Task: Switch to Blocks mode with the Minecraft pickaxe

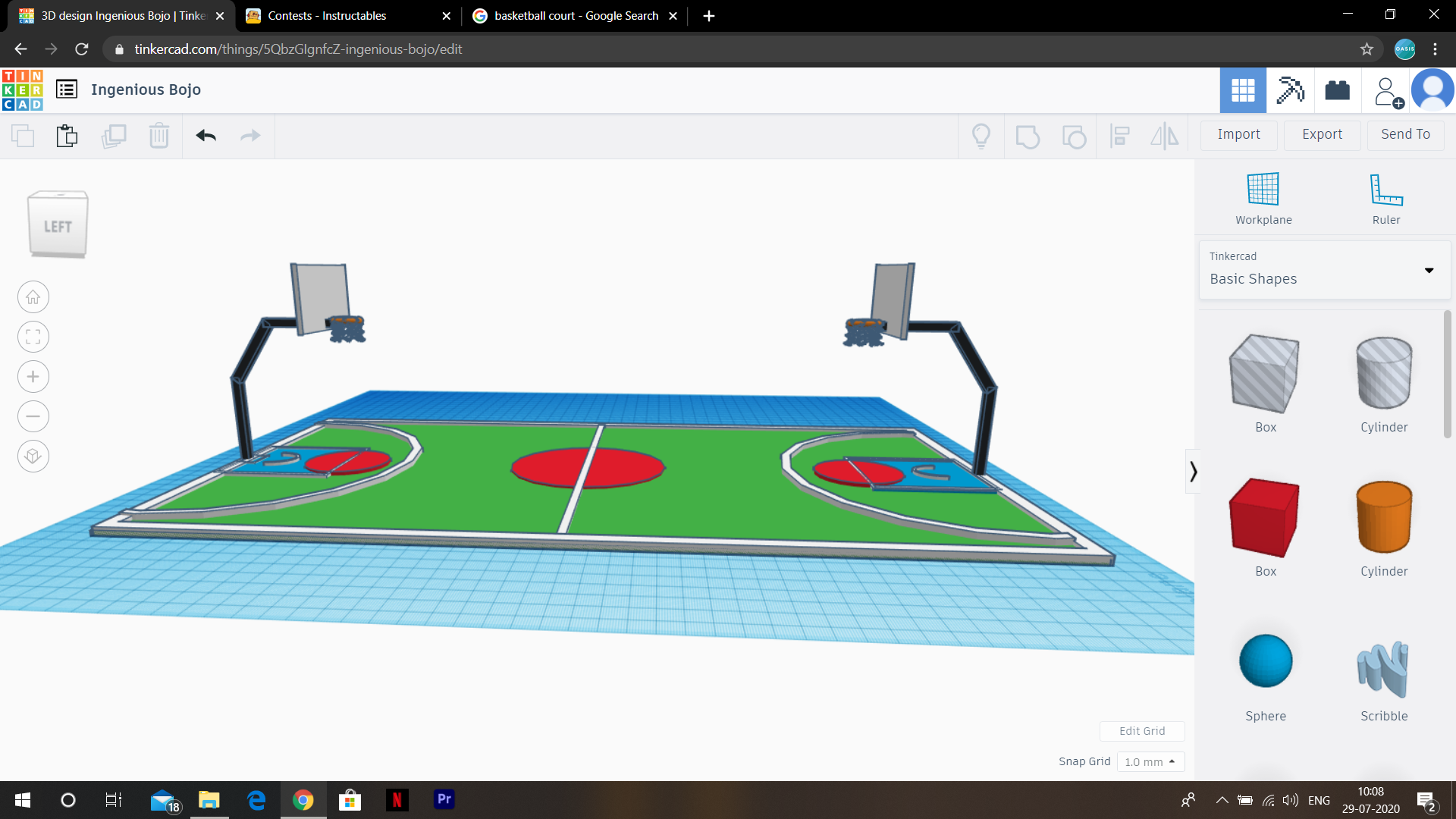Action: 1290,89
